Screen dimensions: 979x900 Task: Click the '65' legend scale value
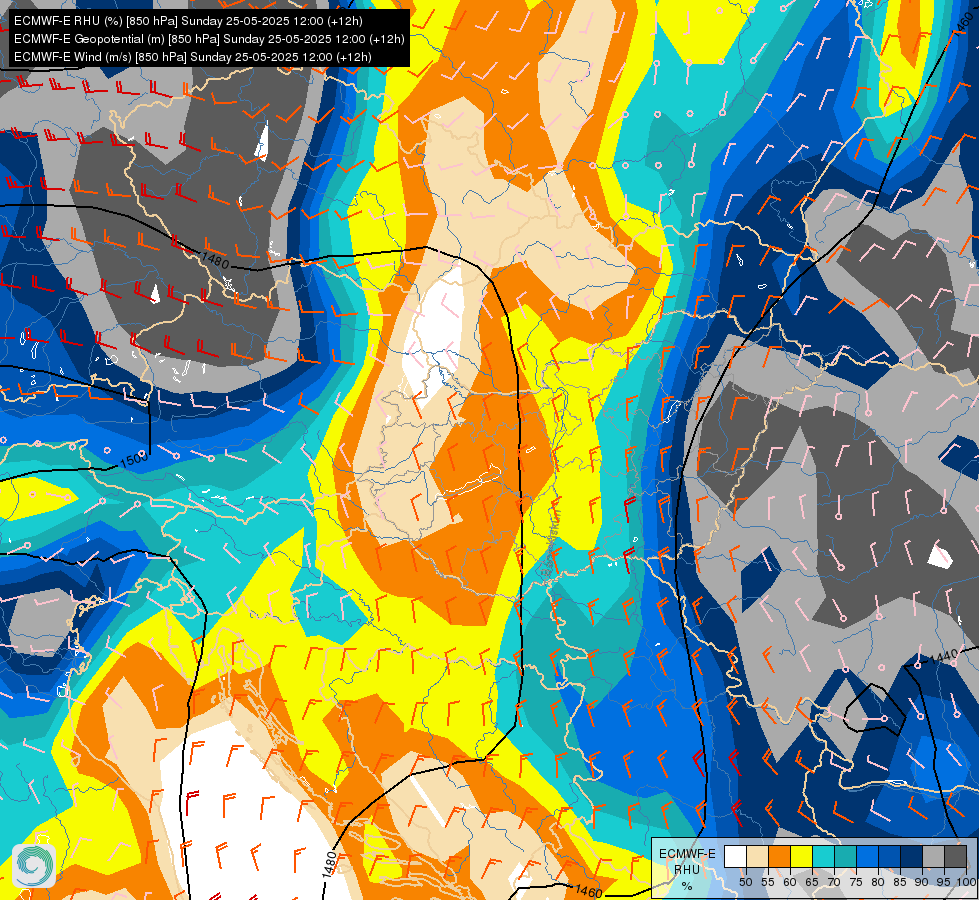click(812, 882)
